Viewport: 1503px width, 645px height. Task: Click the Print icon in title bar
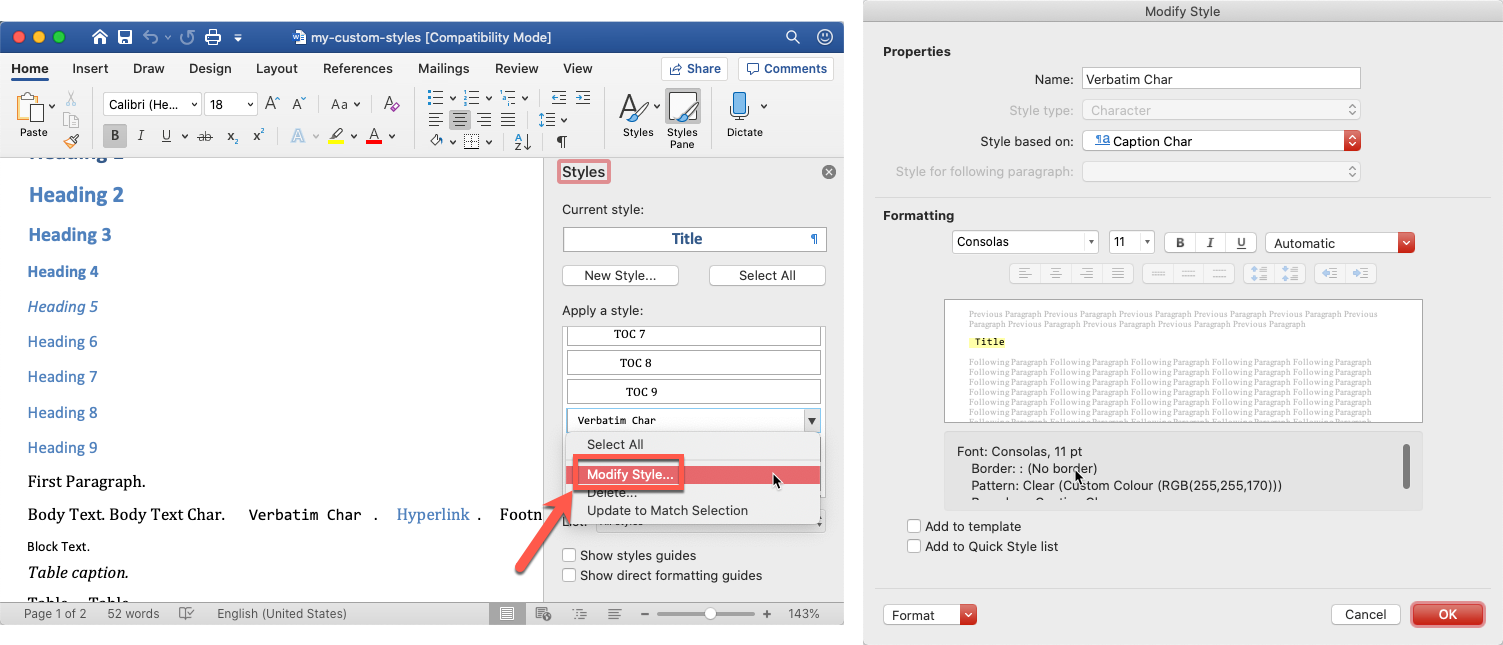pos(212,37)
